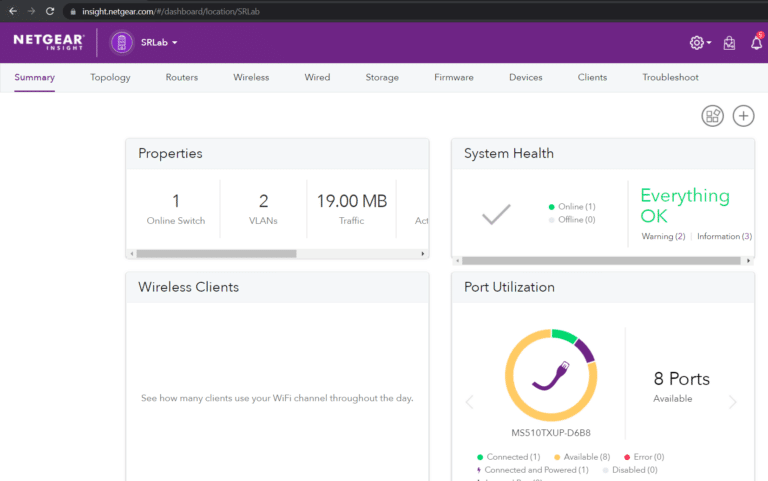Image resolution: width=768 pixels, height=481 pixels.
Task: Open the Firmware tab
Action: point(454,77)
